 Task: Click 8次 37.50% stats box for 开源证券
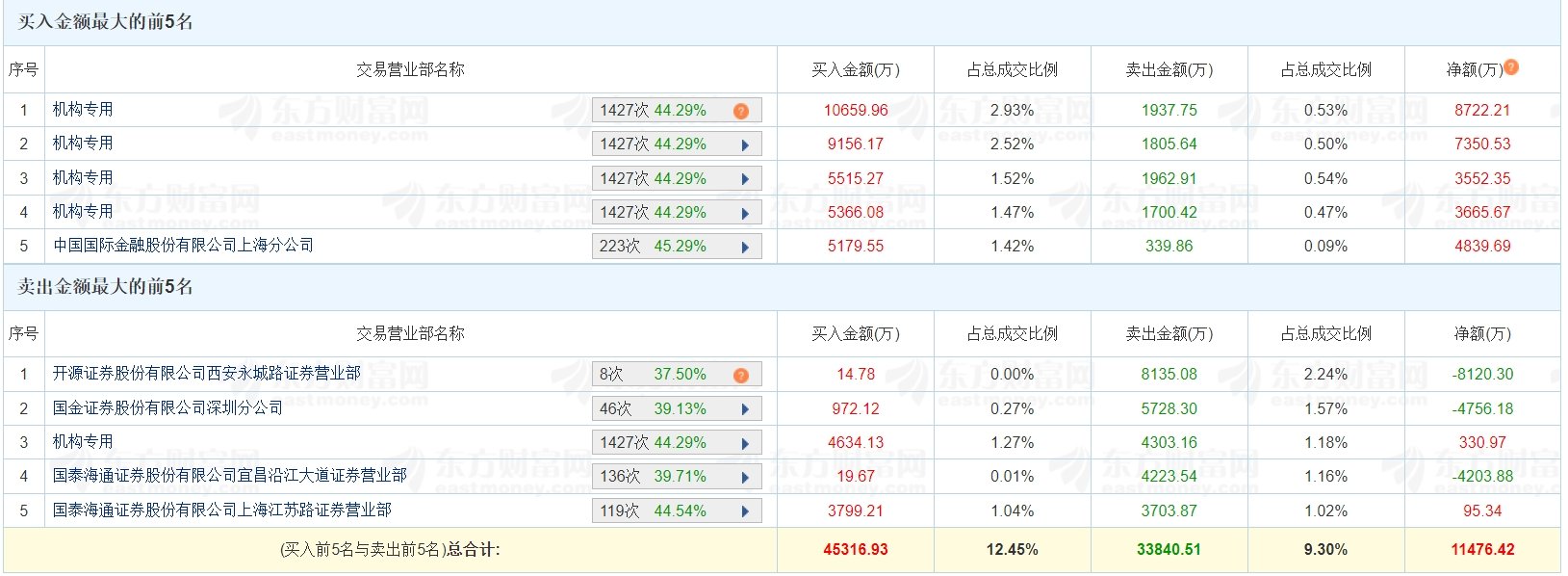point(677,375)
